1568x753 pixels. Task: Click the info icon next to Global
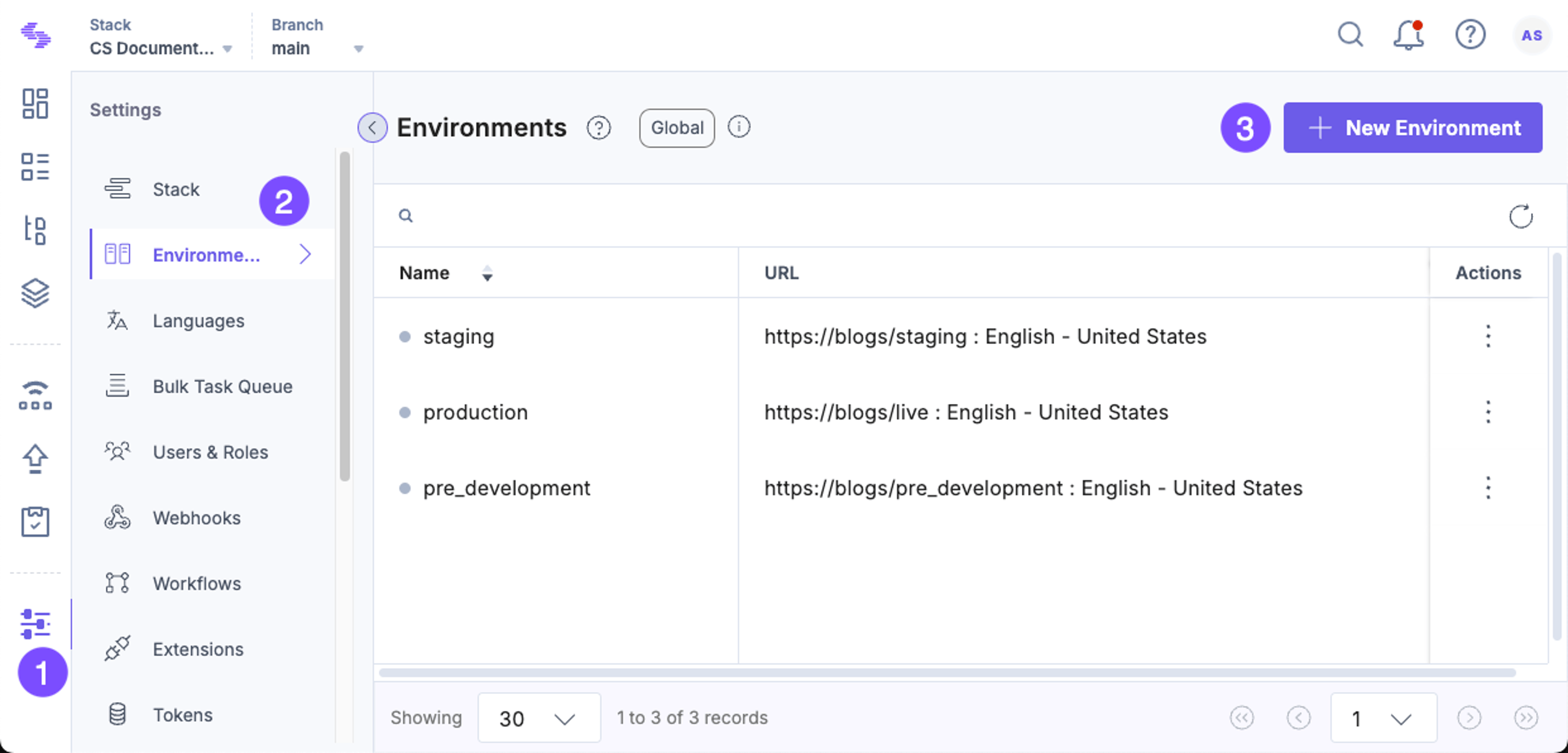(739, 127)
